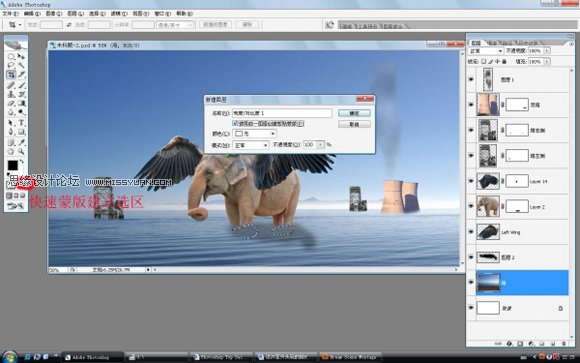Screen dimensions: 580x363
Task: Select the Elliptical Marquee tool
Action: 11,57
